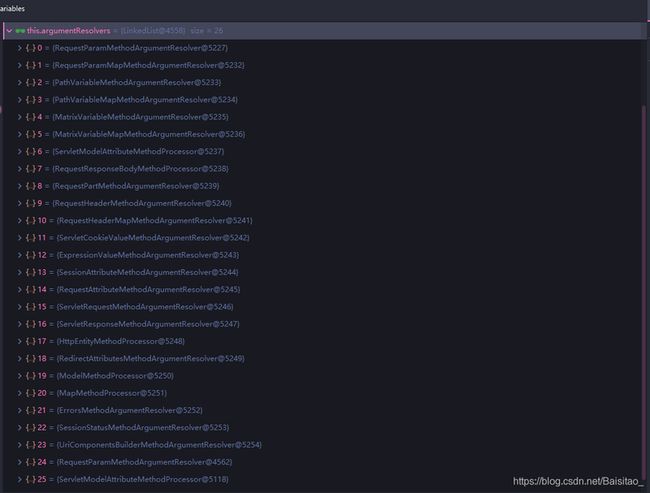The height and width of the screenshot is (493, 650).
Task: Click object icon of entry 22
Action: coord(31,428)
